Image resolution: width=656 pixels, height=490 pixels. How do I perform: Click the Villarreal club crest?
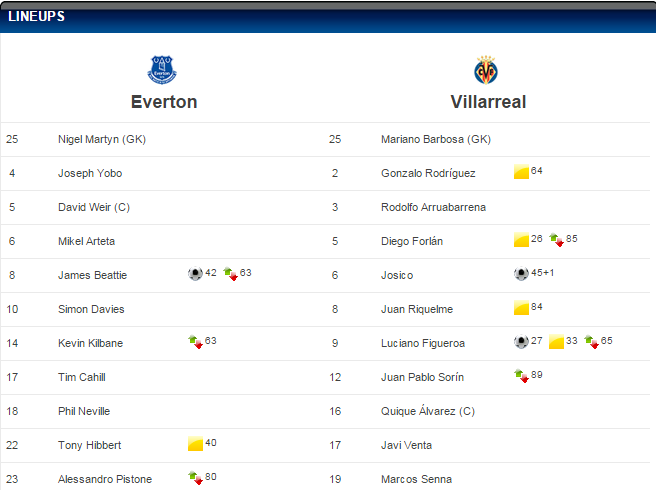[x=486, y=70]
